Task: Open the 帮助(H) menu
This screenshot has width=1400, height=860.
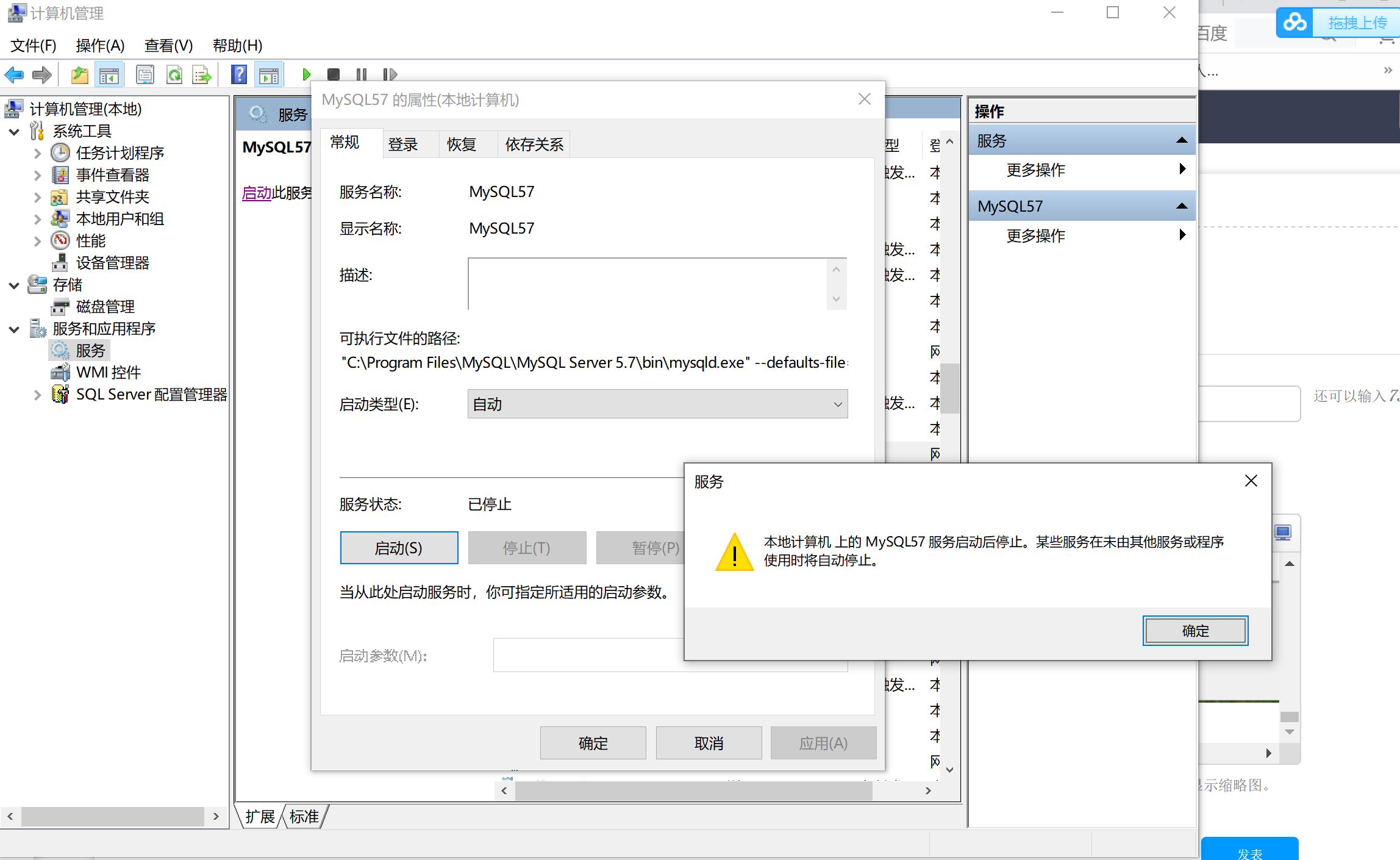Action: pos(237,46)
